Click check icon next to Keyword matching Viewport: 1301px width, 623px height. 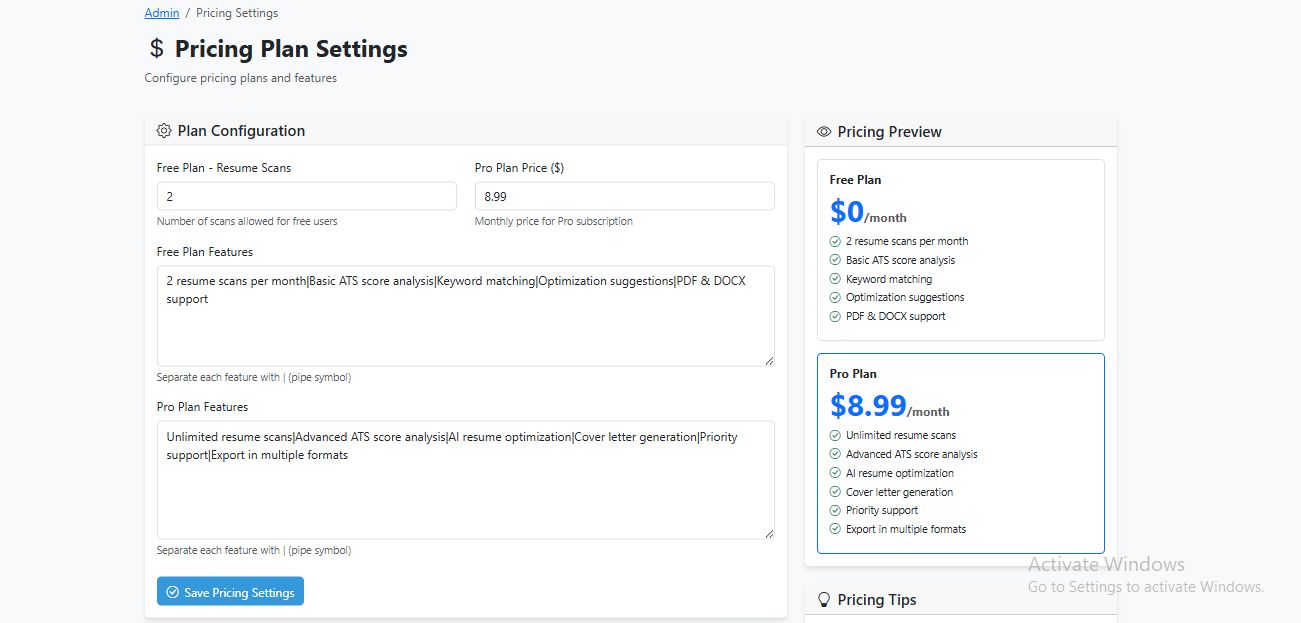[835, 279]
